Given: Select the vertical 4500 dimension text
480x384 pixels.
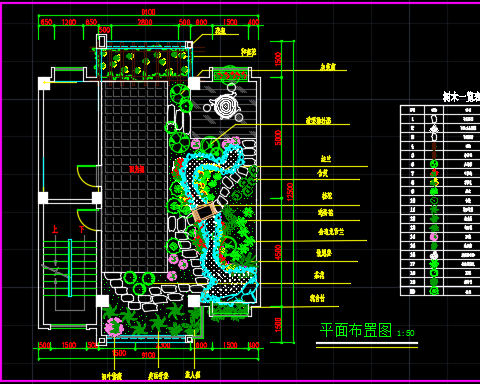Looking at the screenshot, I should [278, 252].
